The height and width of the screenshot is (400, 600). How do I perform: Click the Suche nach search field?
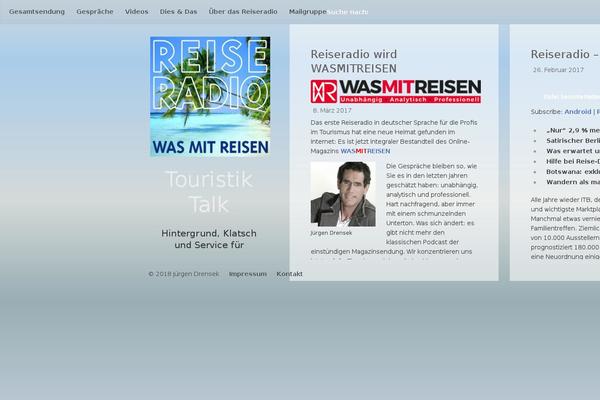pos(347,12)
